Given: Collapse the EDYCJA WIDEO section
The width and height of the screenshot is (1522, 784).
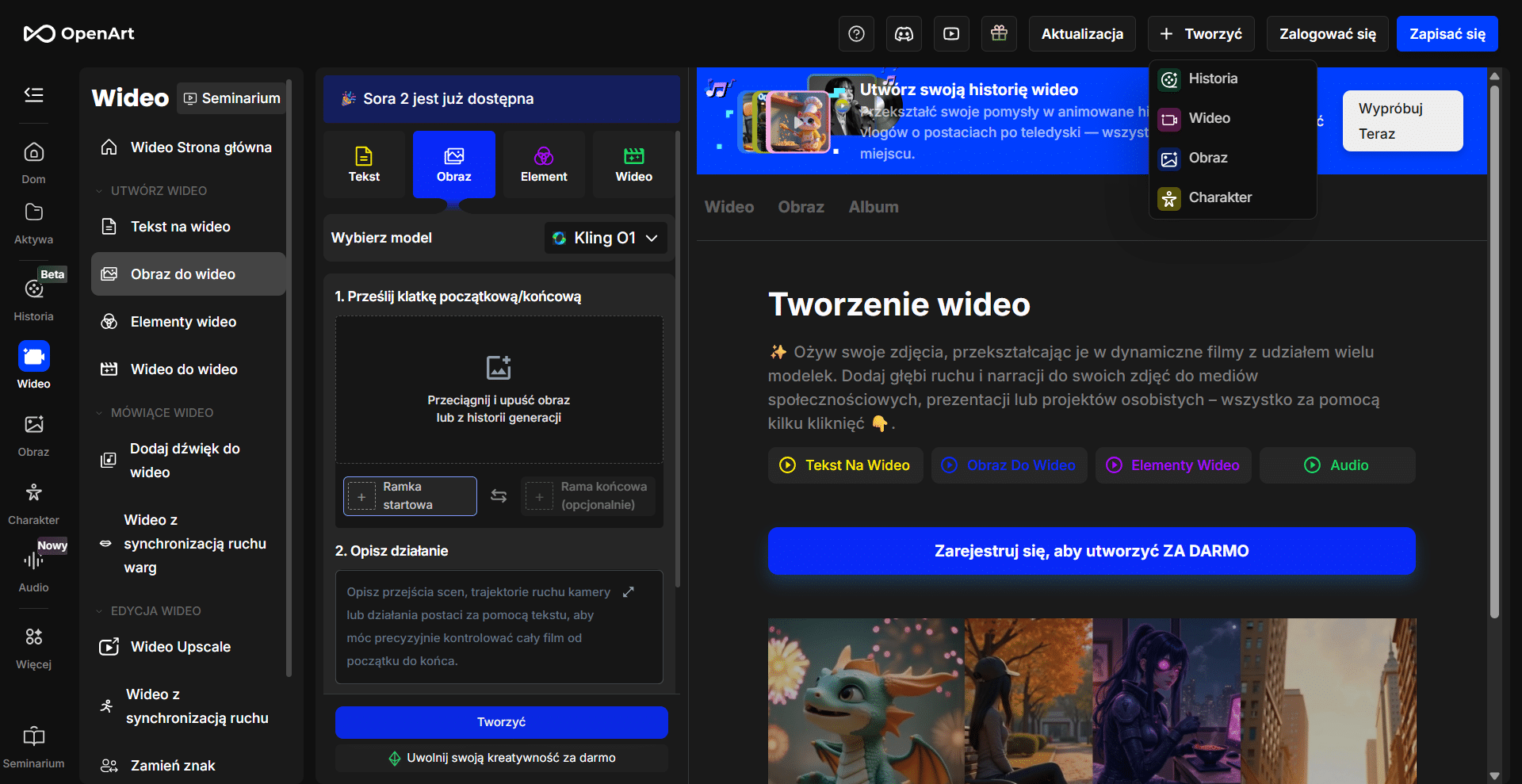Looking at the screenshot, I should click(x=99, y=611).
